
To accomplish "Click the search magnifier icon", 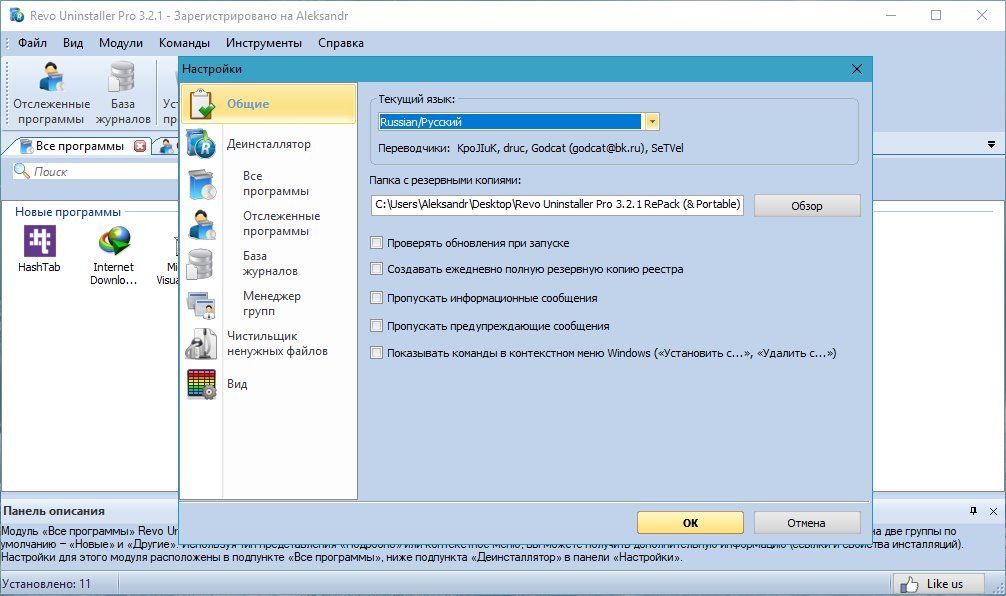I will pos(22,171).
